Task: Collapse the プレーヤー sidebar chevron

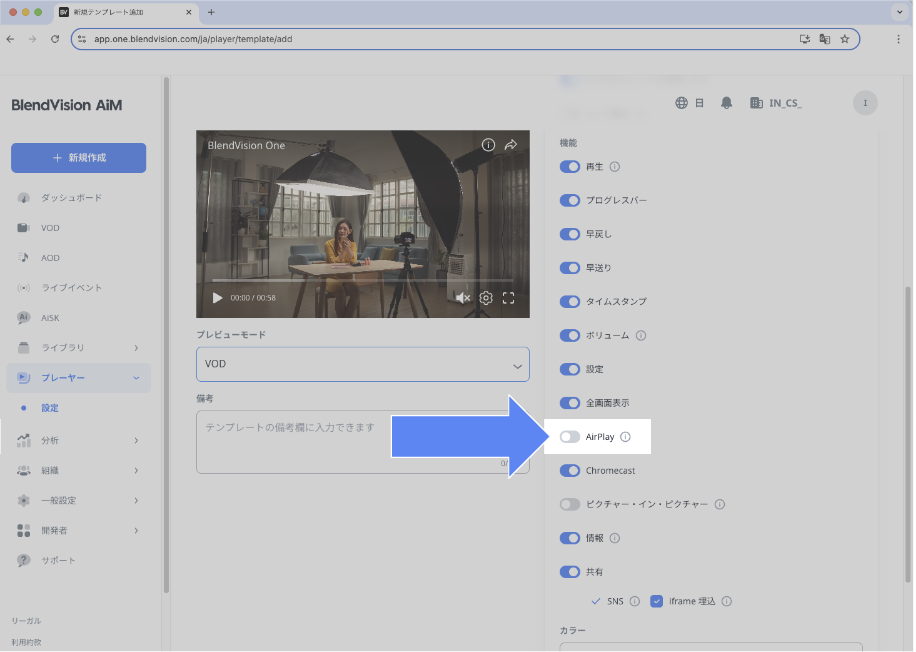Action: [x=136, y=378]
